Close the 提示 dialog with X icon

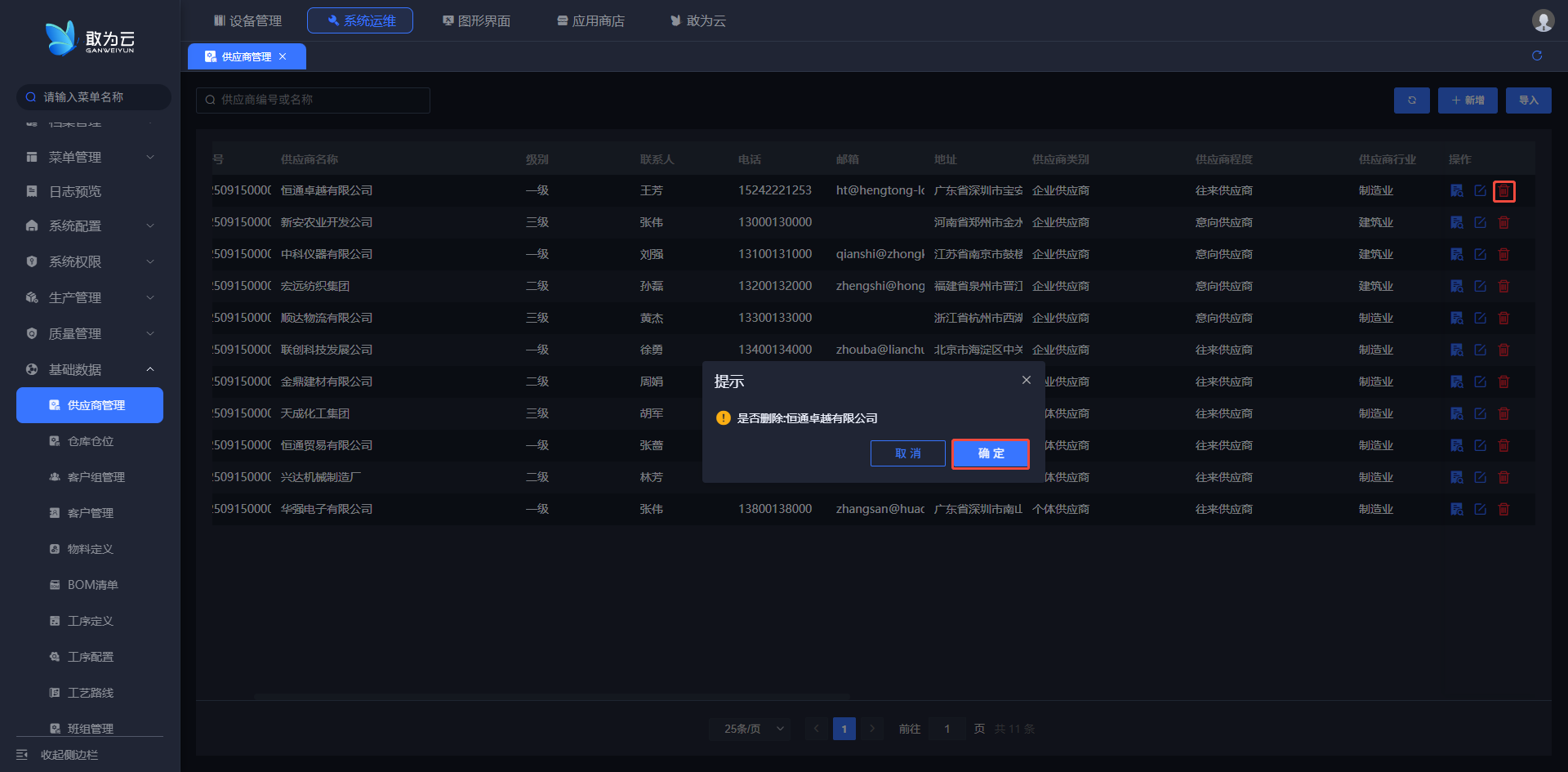coord(1027,380)
